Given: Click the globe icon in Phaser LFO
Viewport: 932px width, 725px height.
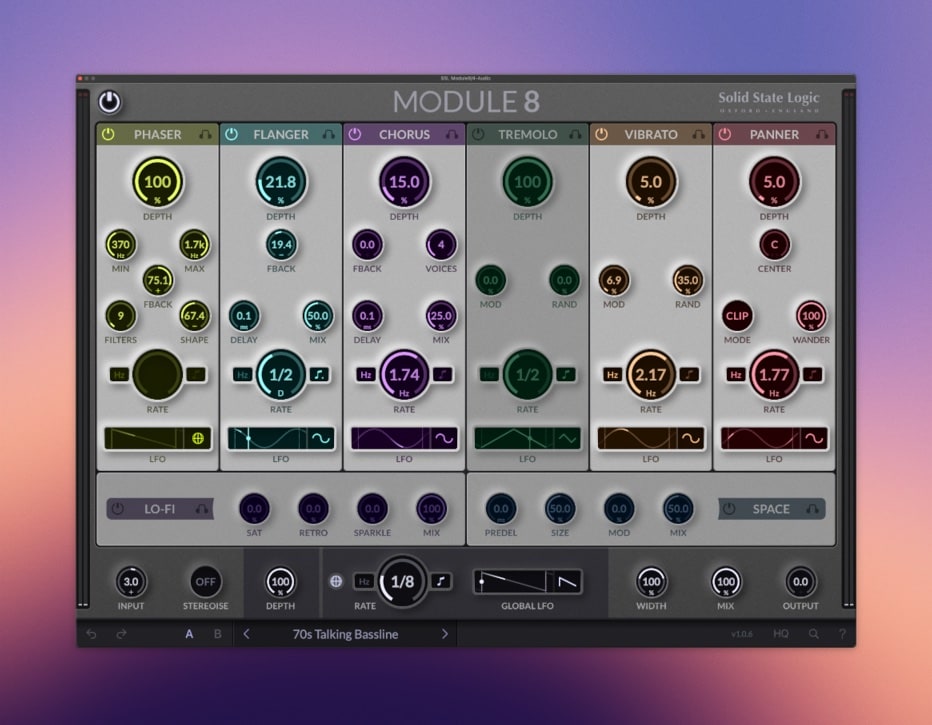Looking at the screenshot, I should pyautogui.click(x=198, y=438).
